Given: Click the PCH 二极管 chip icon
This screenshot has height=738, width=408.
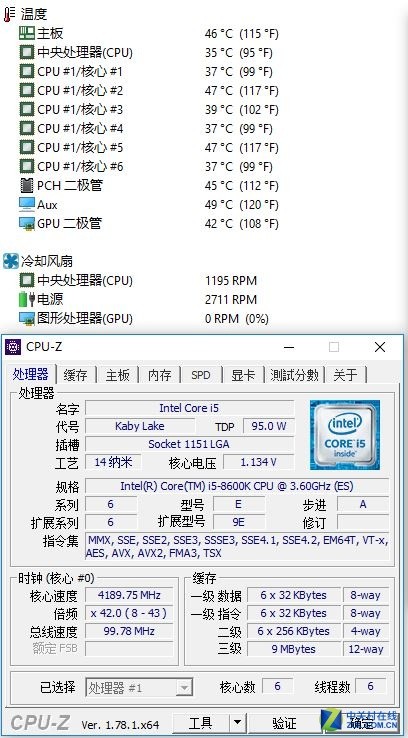Looking at the screenshot, I should pyautogui.click(x=27, y=185).
